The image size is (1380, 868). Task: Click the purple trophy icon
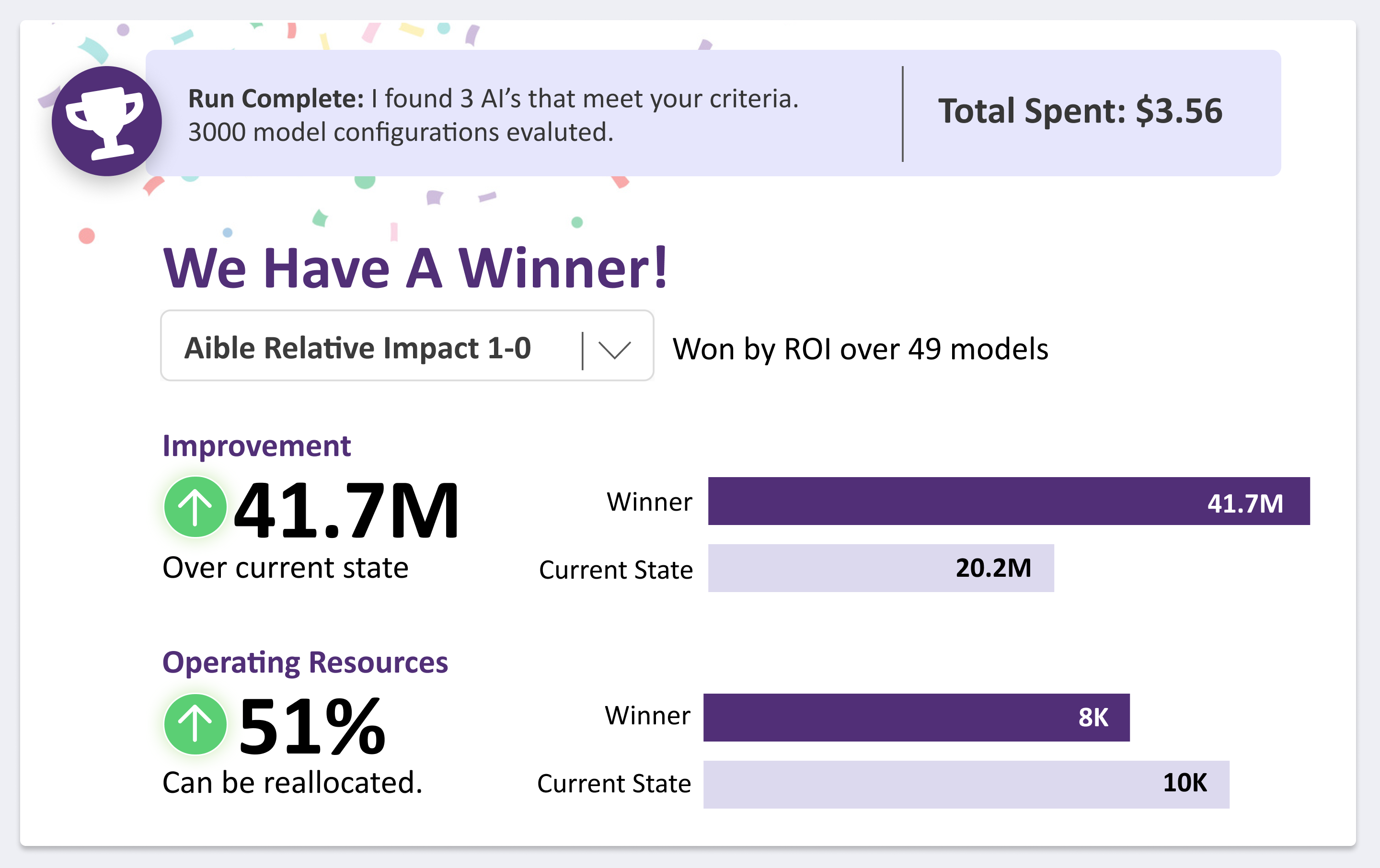coord(106,121)
